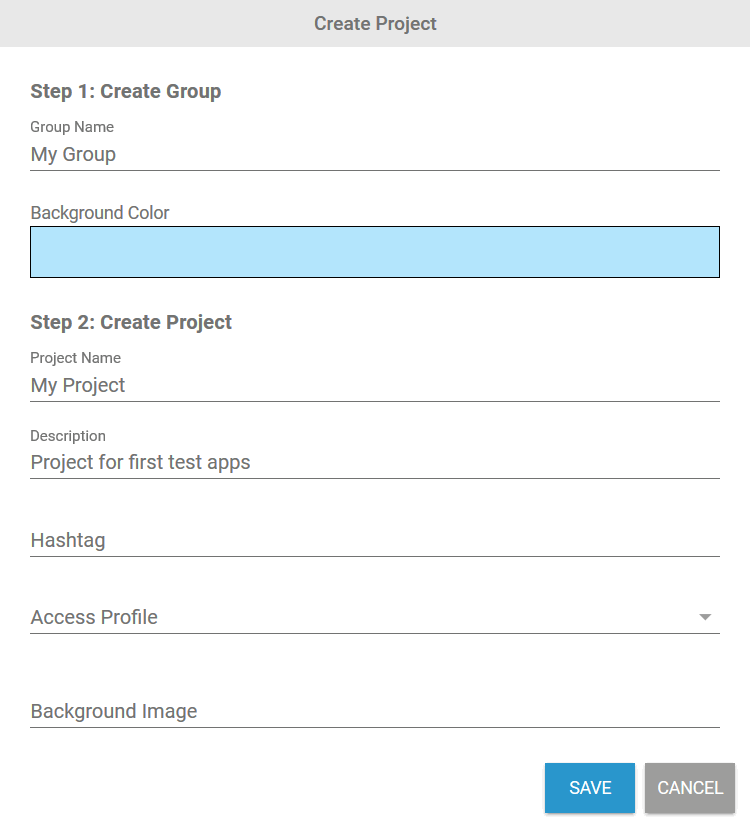Click the Access Profile dropdown arrow

tap(705, 617)
